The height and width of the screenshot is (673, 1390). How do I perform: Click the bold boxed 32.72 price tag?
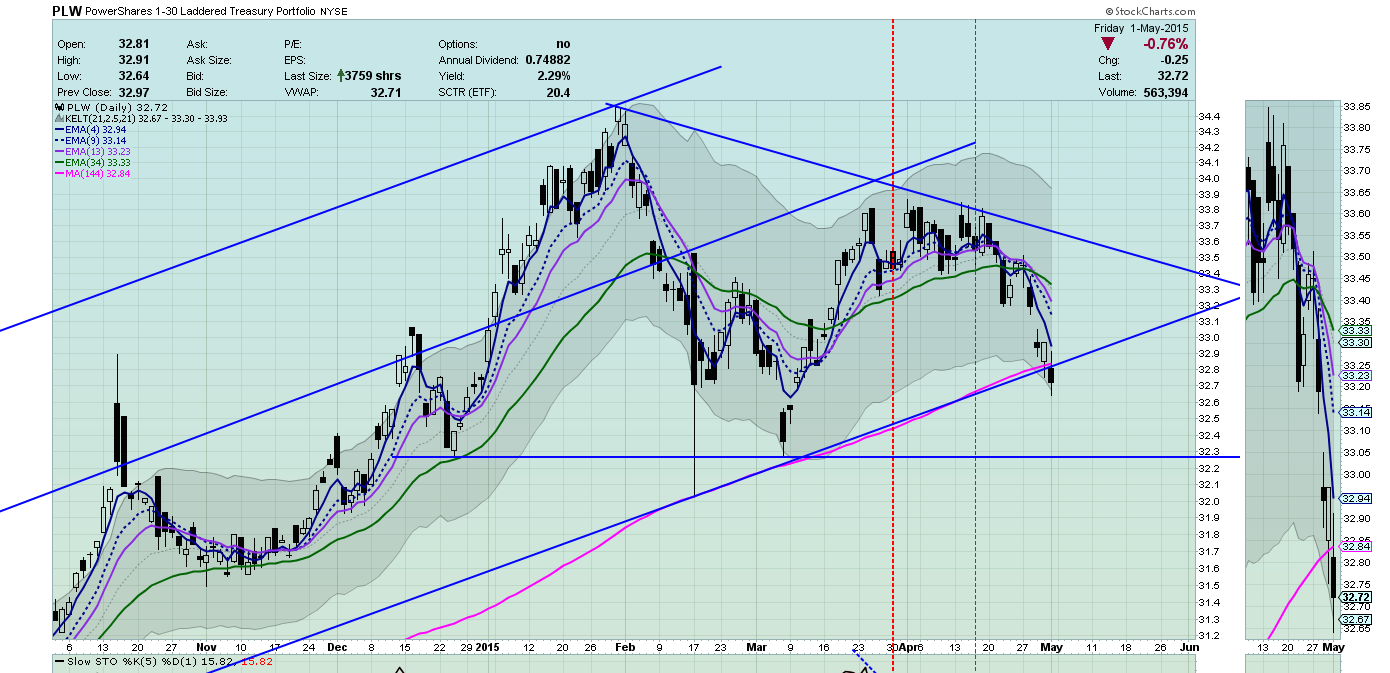point(1356,597)
